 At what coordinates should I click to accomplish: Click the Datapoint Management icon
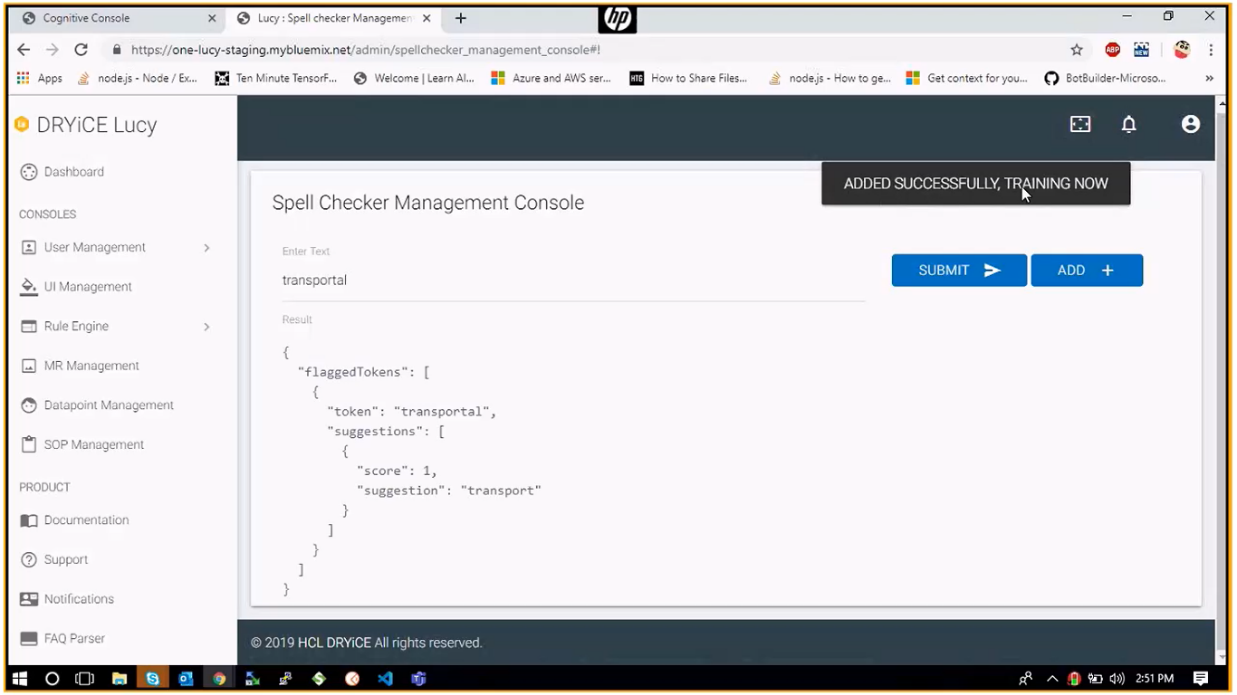(29, 405)
